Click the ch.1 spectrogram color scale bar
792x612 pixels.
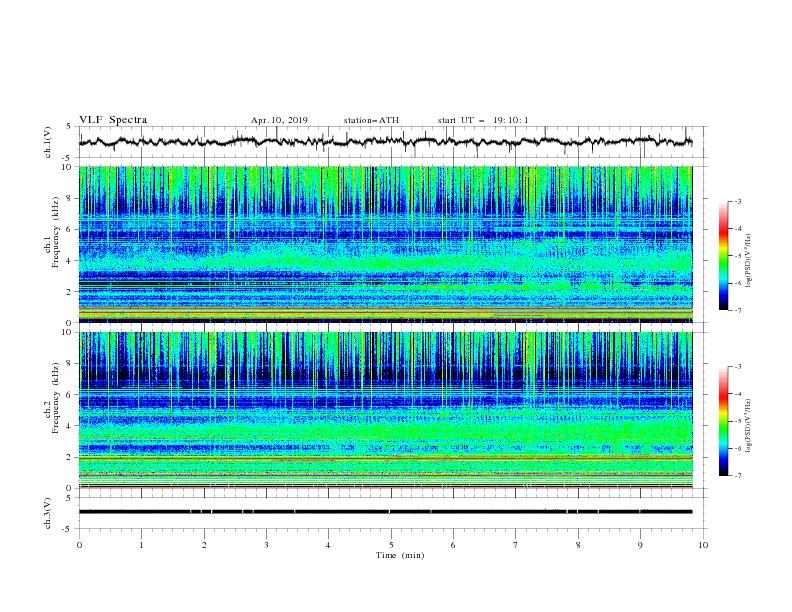(x=723, y=256)
